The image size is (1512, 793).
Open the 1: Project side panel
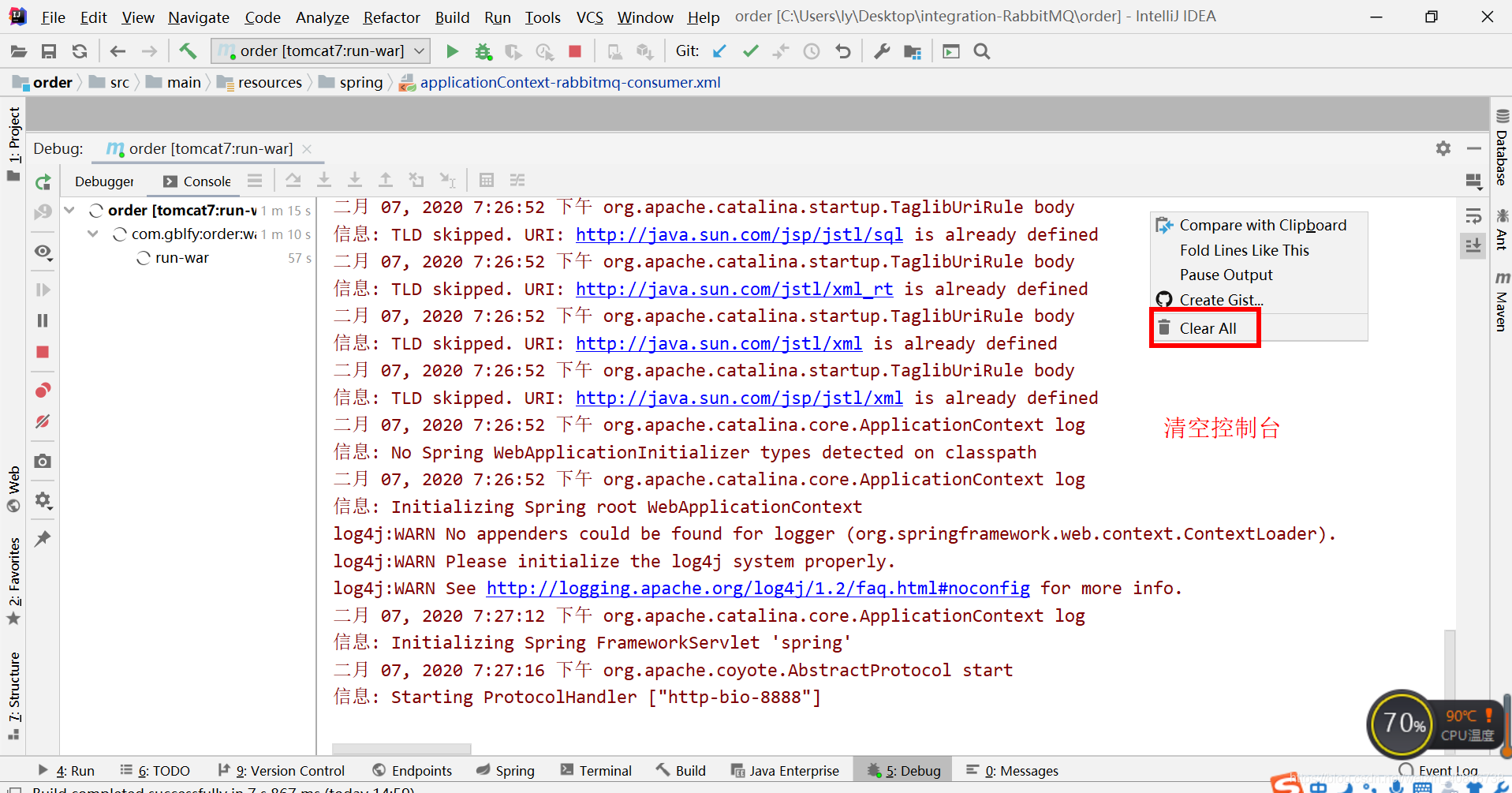pos(13,144)
